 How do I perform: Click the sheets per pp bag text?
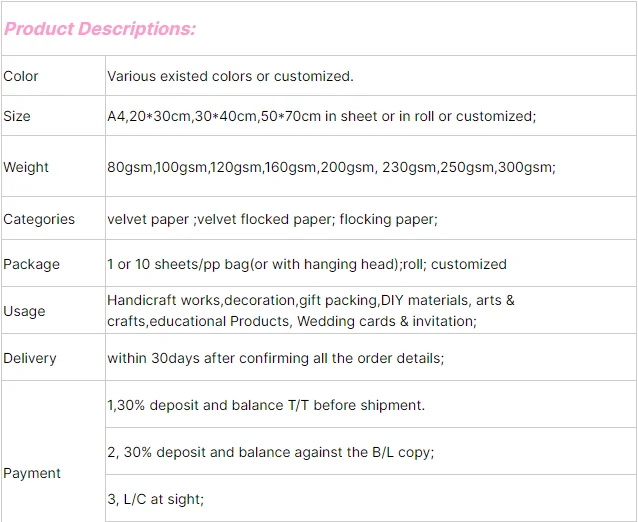(x=306, y=264)
